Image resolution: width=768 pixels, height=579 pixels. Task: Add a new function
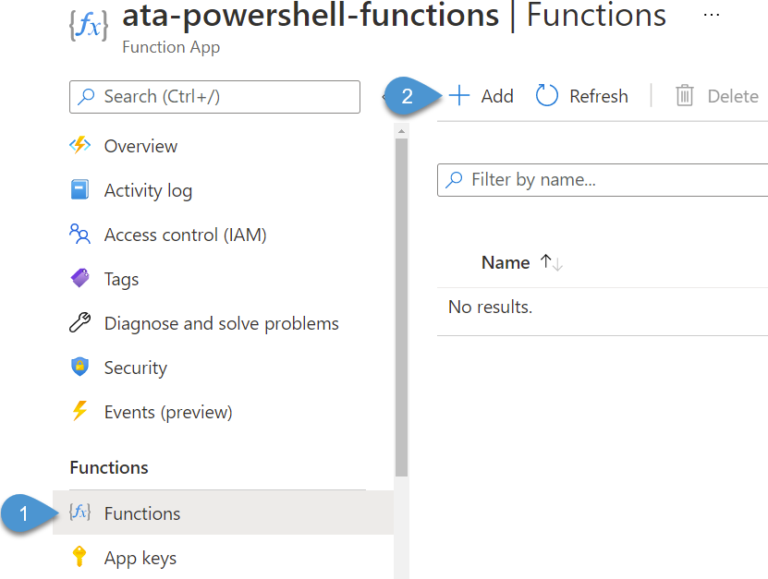(x=481, y=96)
